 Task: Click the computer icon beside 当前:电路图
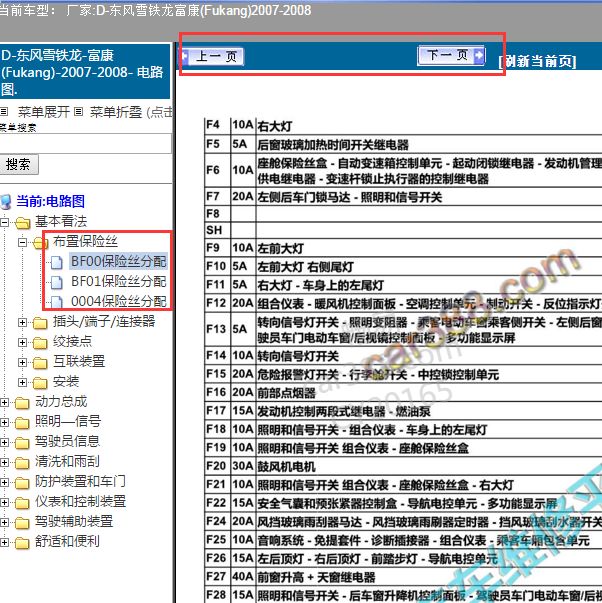[x=5, y=202]
